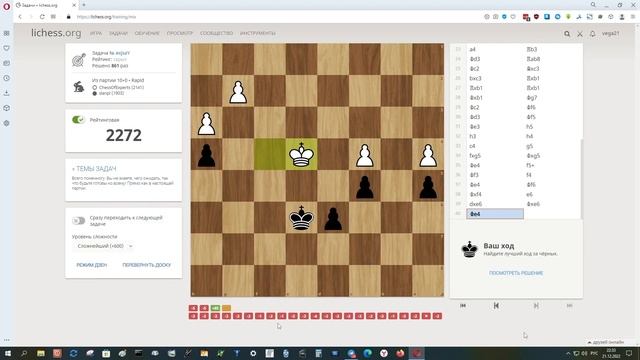Click the Opera logo menu button
The image size is (640, 360).
point(7,7)
